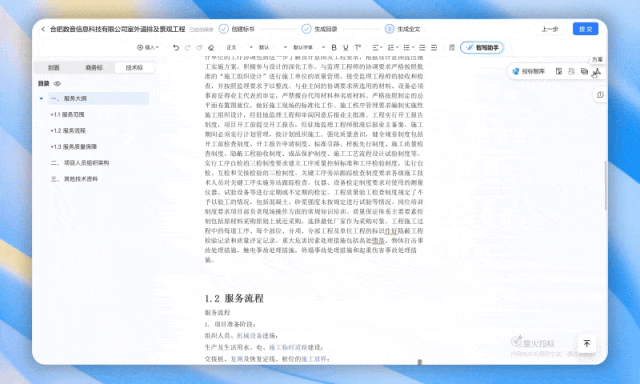Open 投标智库 knowledge base
The width and height of the screenshot is (640, 384).
529,71
